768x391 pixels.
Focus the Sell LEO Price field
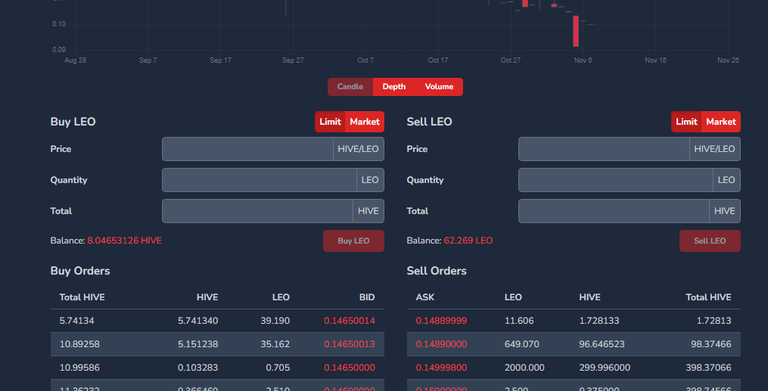click(604, 149)
